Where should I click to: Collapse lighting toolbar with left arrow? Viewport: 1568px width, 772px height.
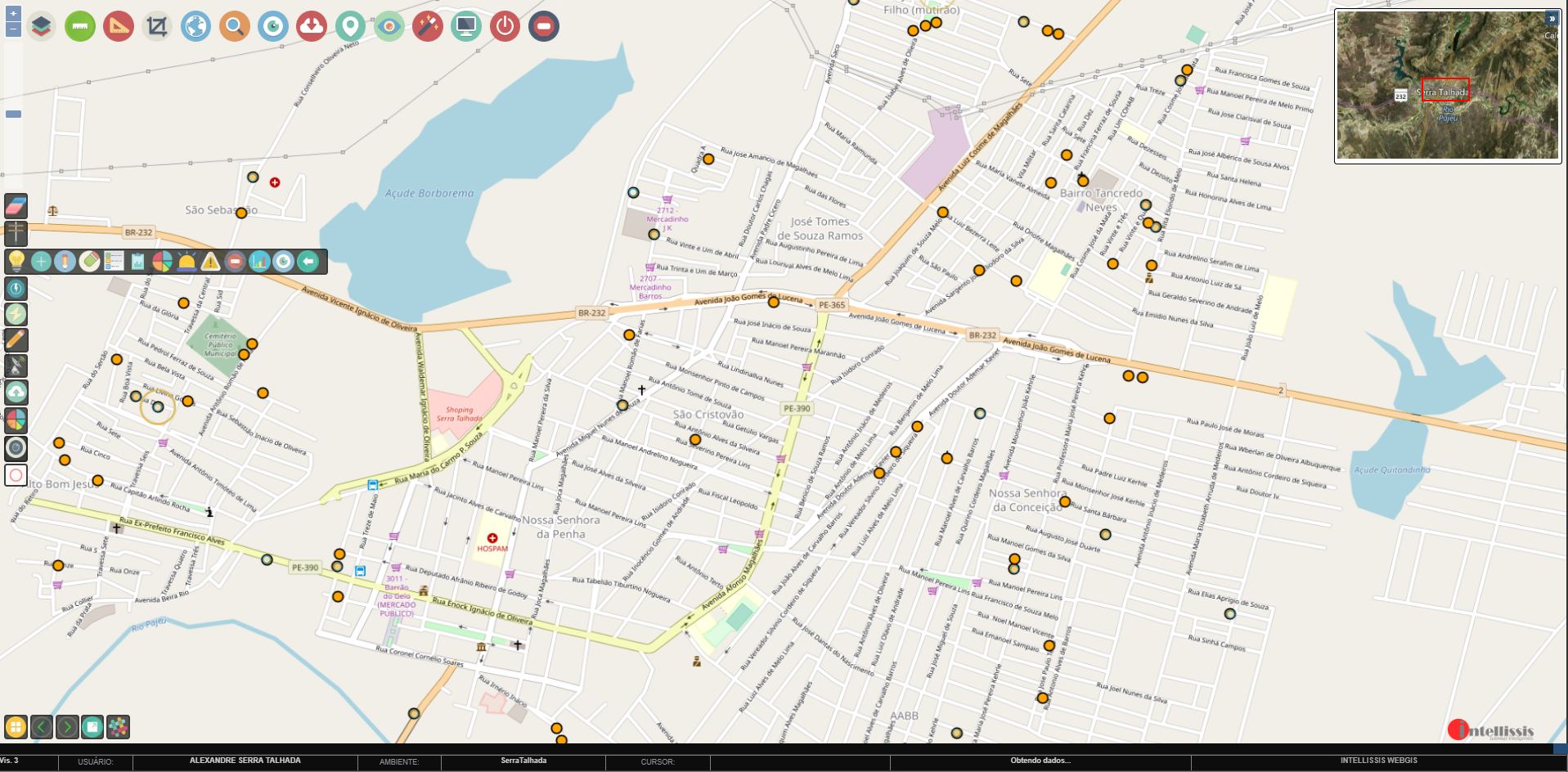[308, 262]
